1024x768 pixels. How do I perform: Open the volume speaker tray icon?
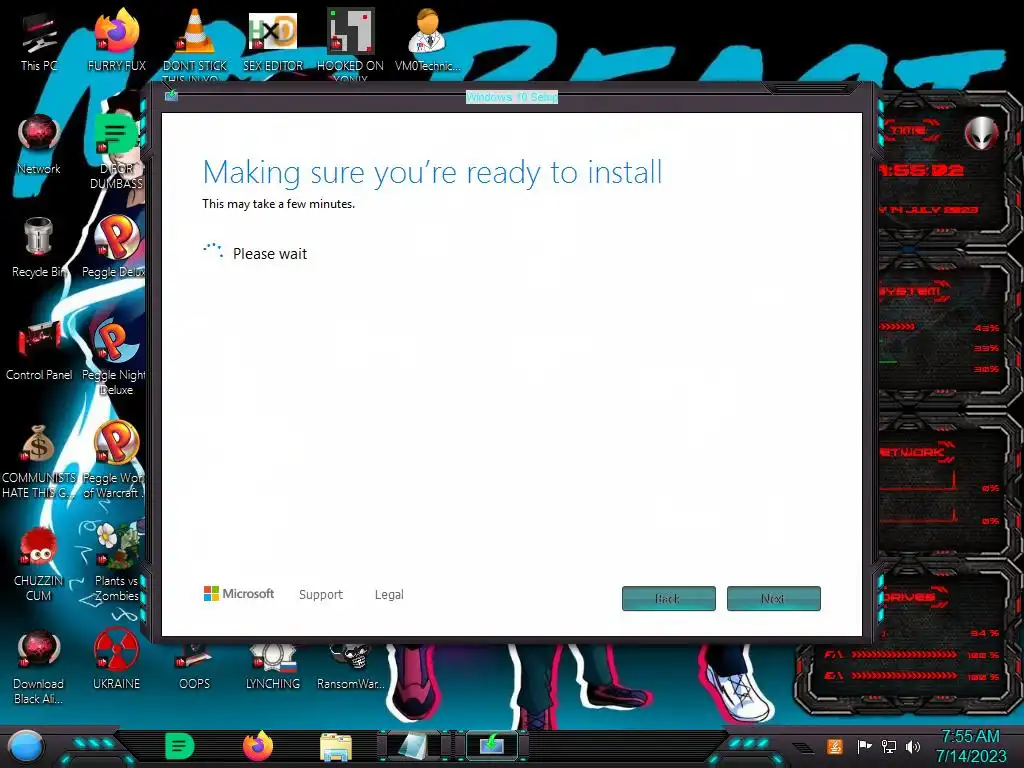coord(913,746)
